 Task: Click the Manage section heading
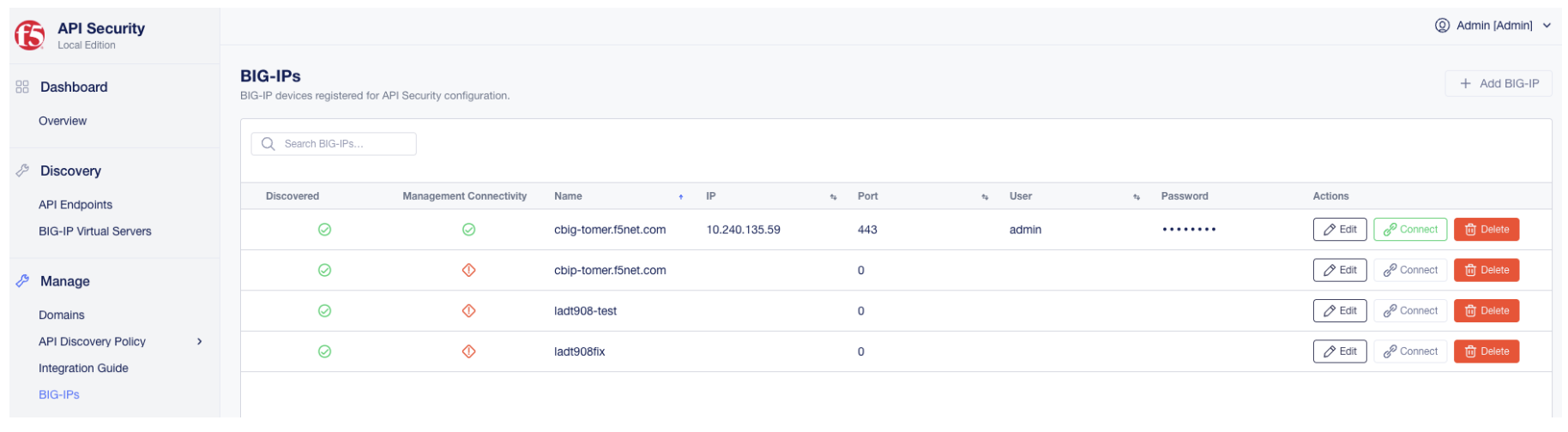[65, 281]
